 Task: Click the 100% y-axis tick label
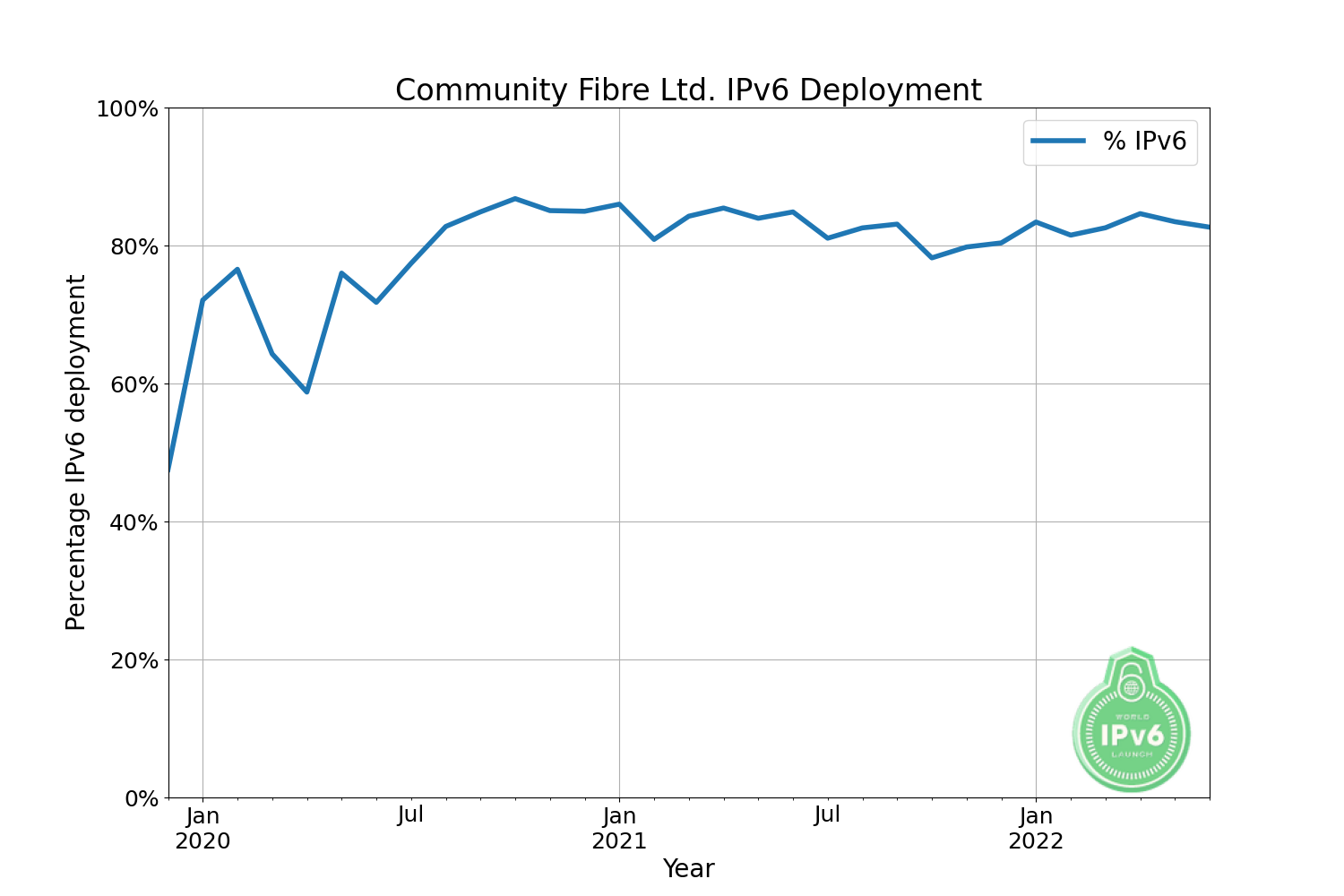126,109
